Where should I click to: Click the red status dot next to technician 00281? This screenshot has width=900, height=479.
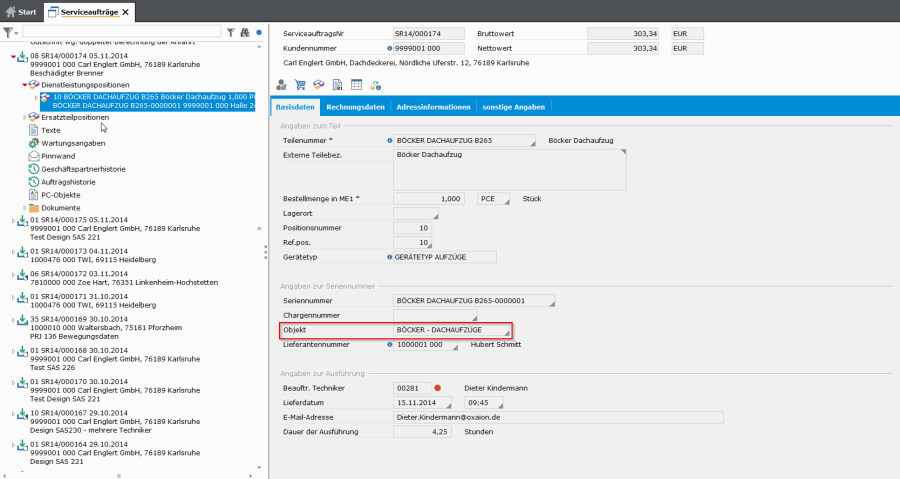tap(438, 387)
